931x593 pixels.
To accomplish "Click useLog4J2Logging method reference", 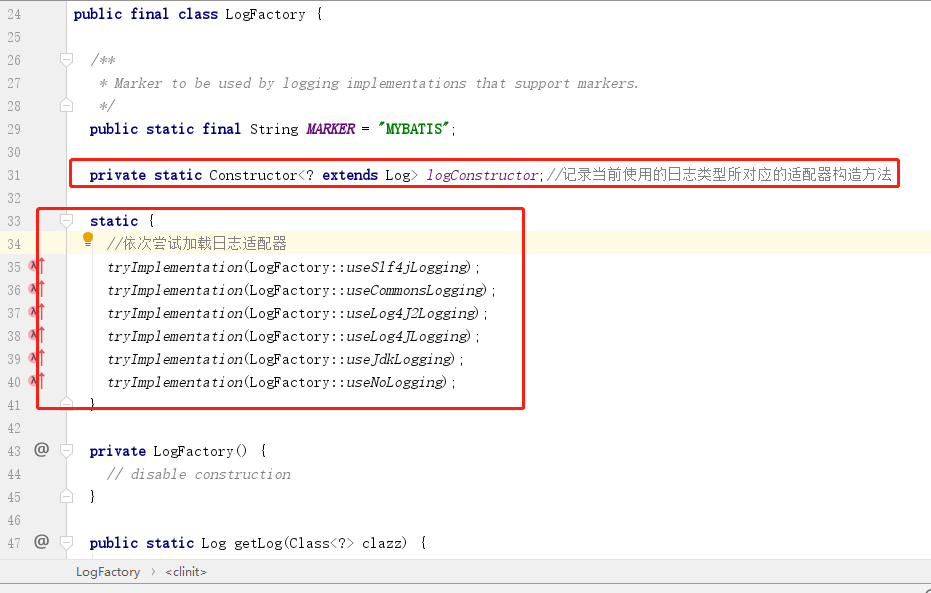I will pyautogui.click(x=412, y=313).
